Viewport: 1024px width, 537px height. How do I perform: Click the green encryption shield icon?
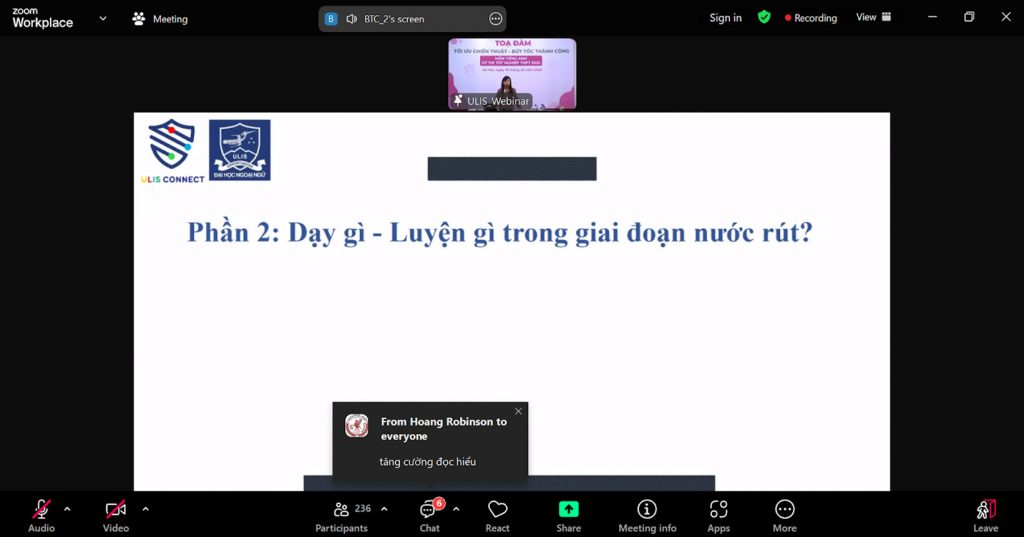(764, 17)
